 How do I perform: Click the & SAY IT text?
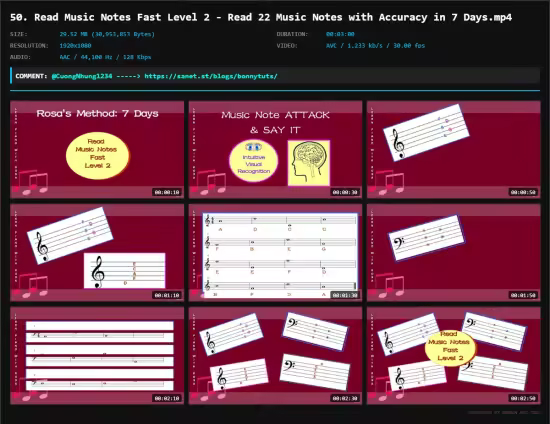tap(275, 130)
